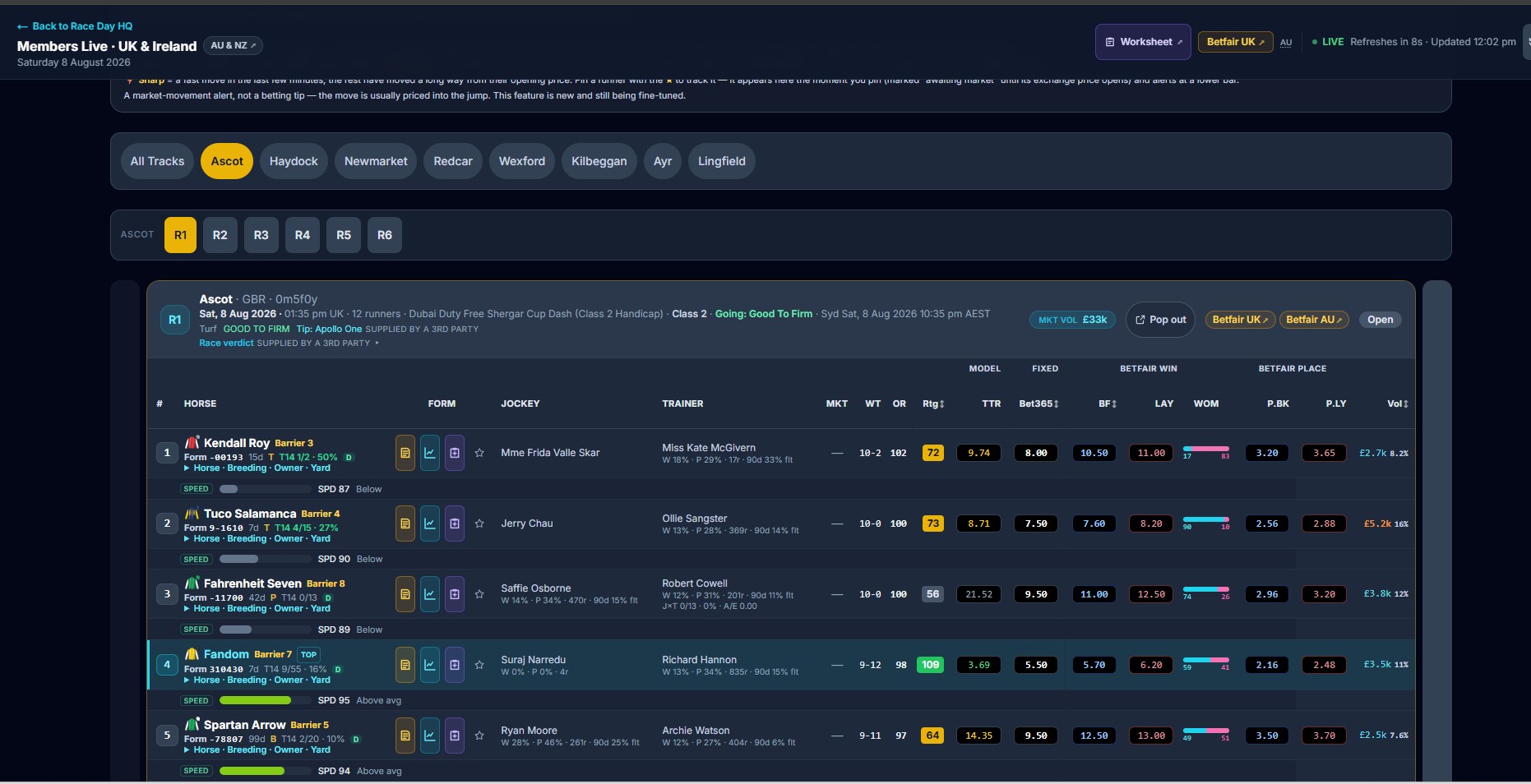This screenshot has height=784, width=1531.
Task: Click the clipboard-plus icon for Spartan Arrow
Action: tap(454, 736)
